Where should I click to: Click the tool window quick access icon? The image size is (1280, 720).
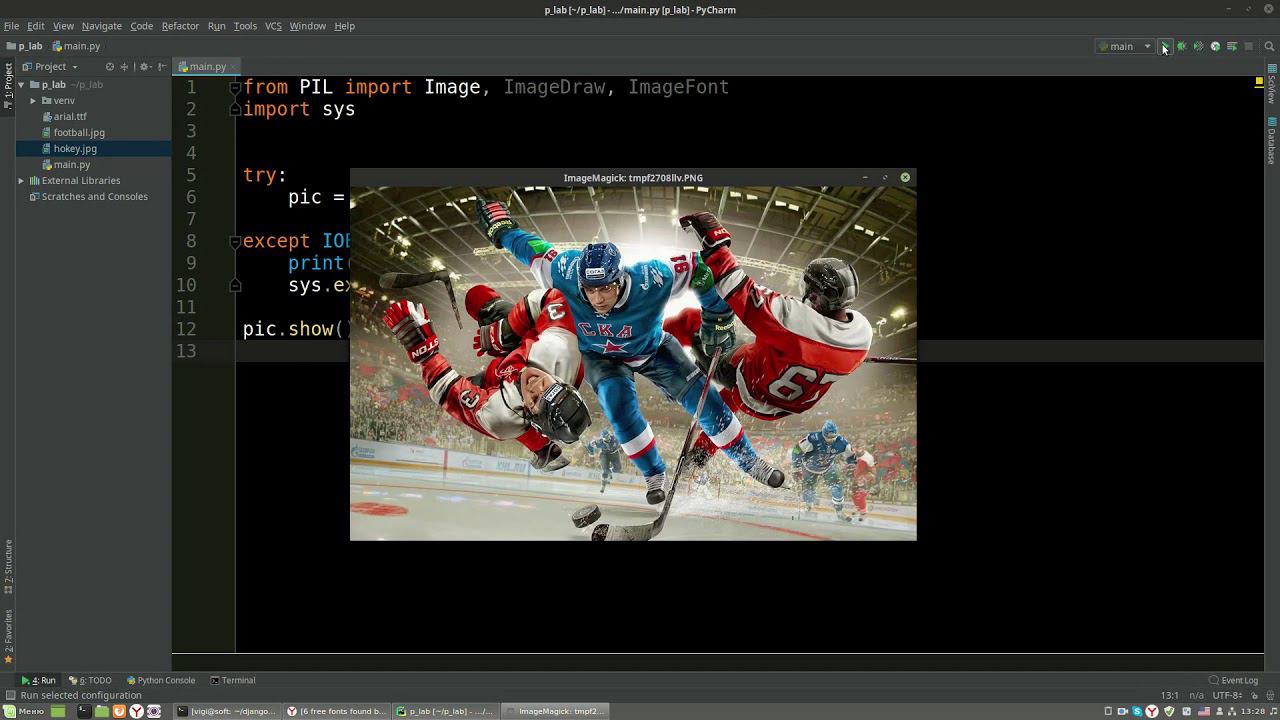point(10,696)
